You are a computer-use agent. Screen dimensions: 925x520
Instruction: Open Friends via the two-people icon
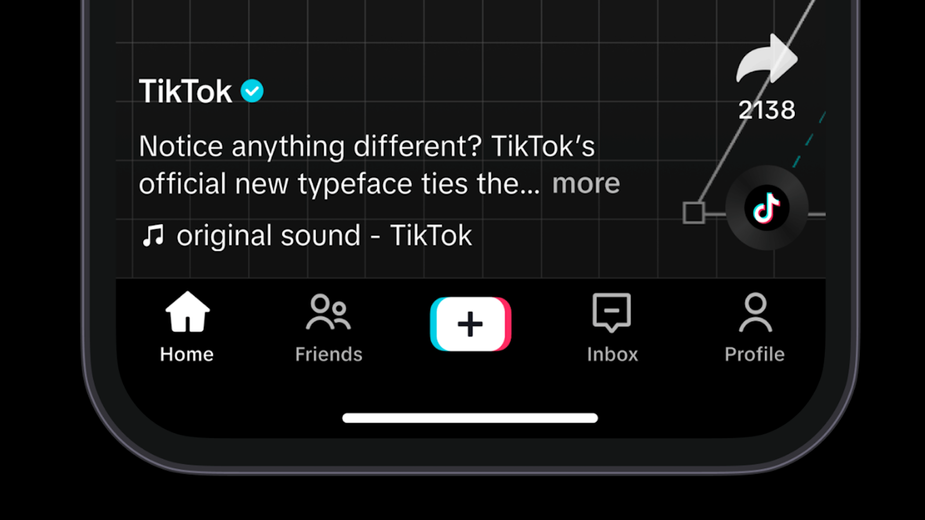click(x=328, y=313)
